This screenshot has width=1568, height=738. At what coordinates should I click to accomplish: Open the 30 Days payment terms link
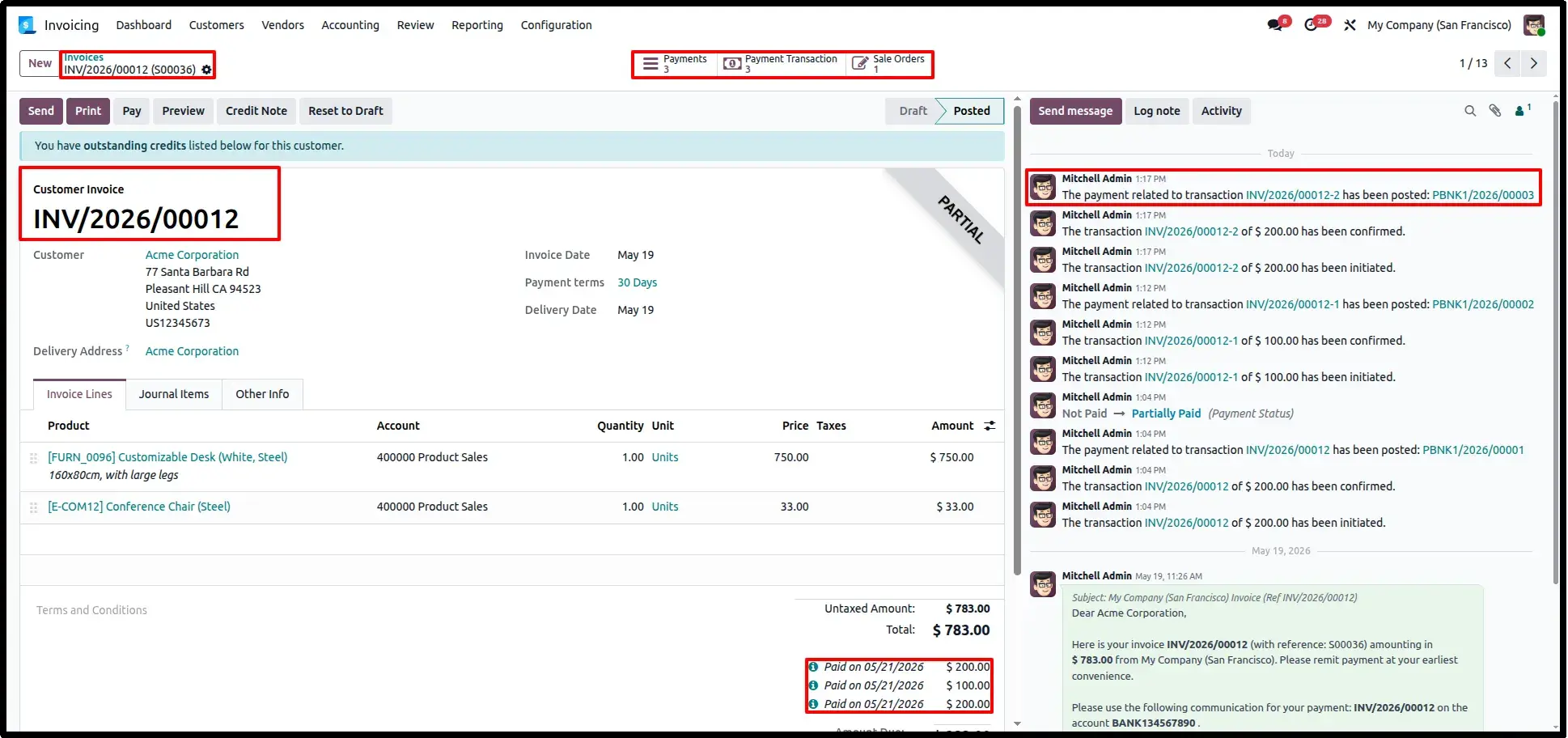tap(637, 282)
